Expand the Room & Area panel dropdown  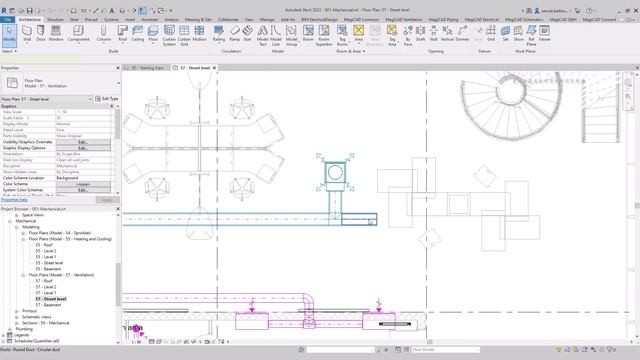coord(351,51)
